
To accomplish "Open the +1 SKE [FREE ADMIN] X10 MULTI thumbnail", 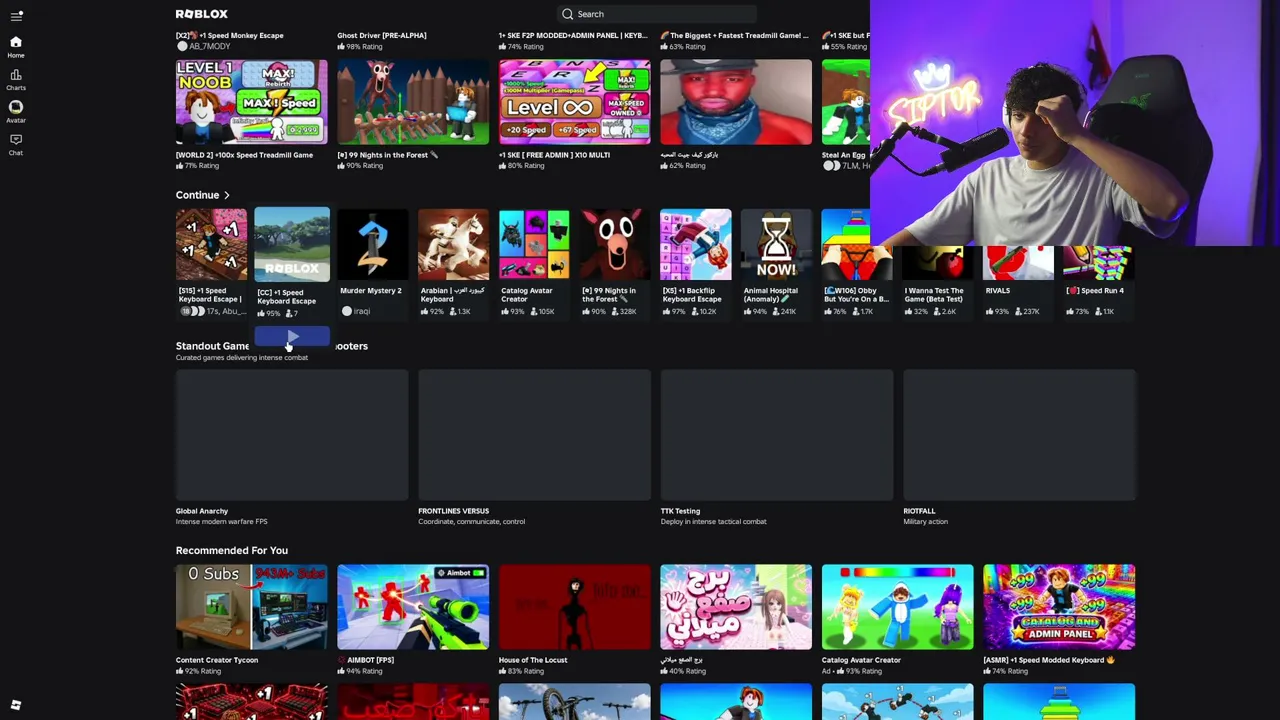I will [x=575, y=102].
